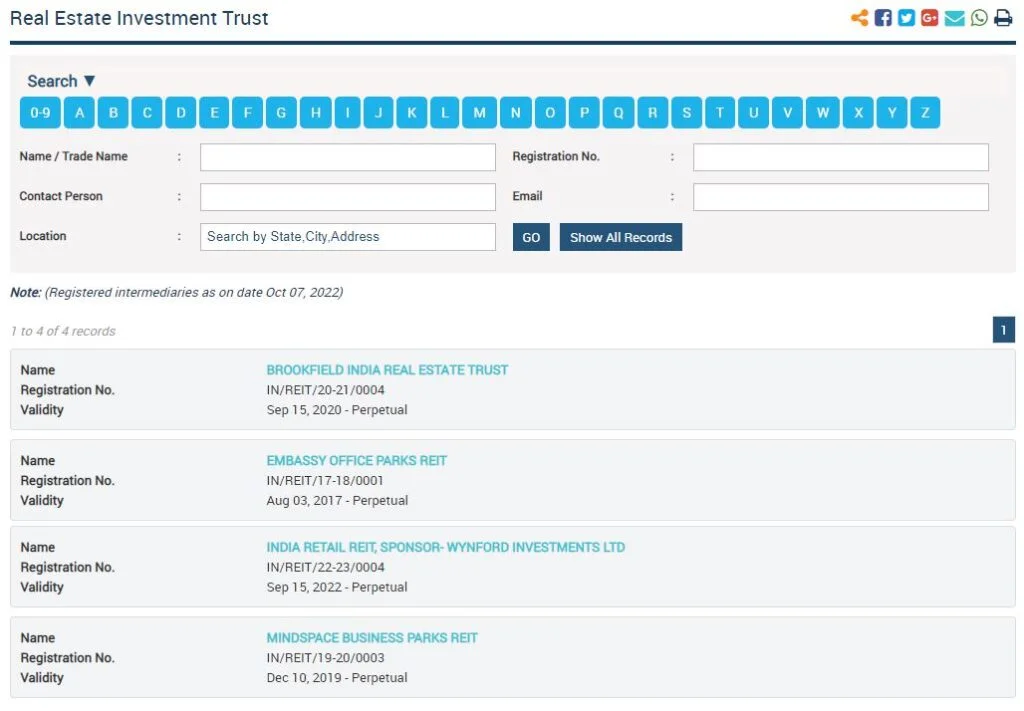Screen dimensions: 1024x711
Task: Select validity Sep 15, 2020 - Perpetual
Action: 337,410
